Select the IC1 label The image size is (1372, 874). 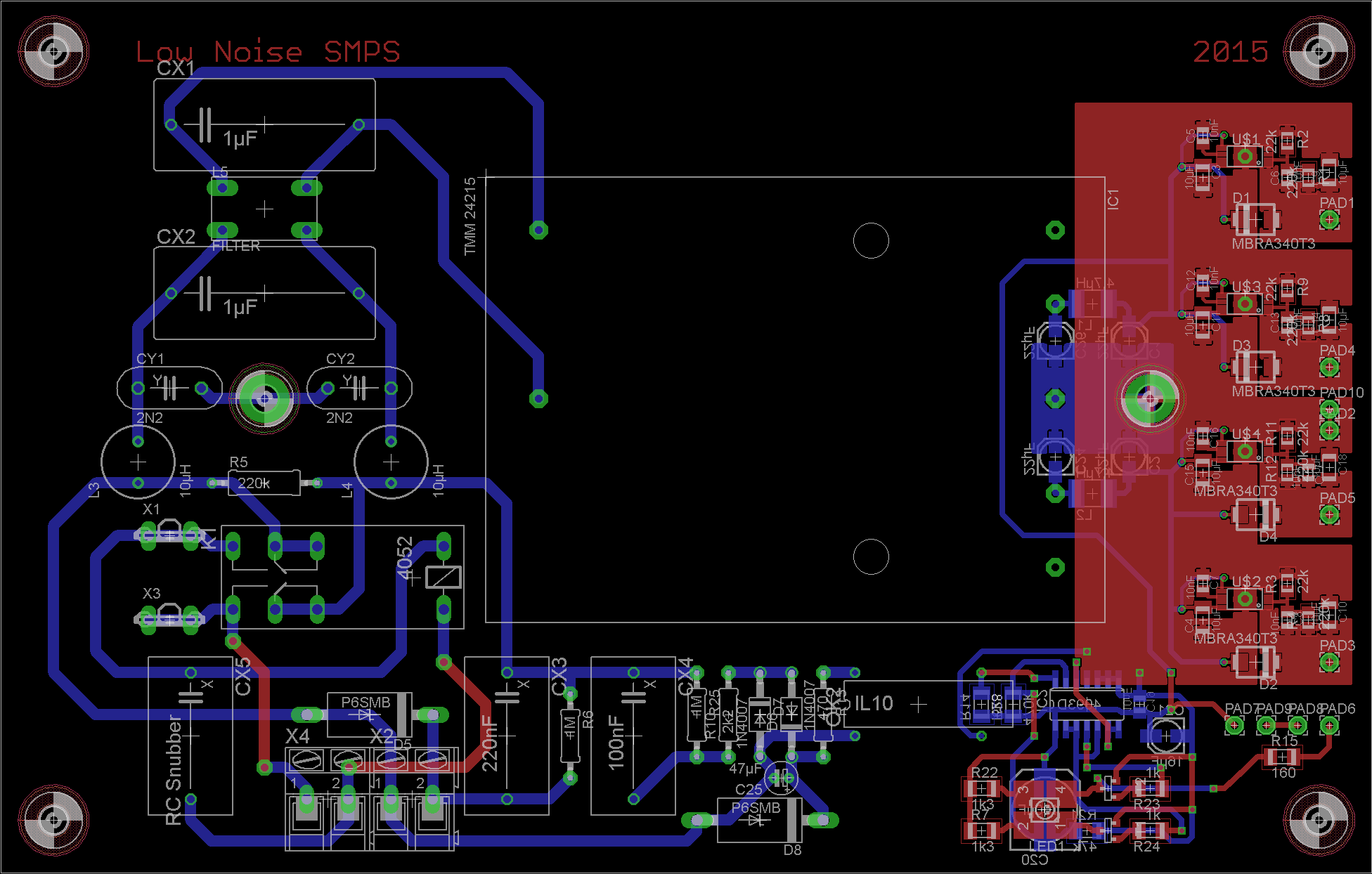1113,199
